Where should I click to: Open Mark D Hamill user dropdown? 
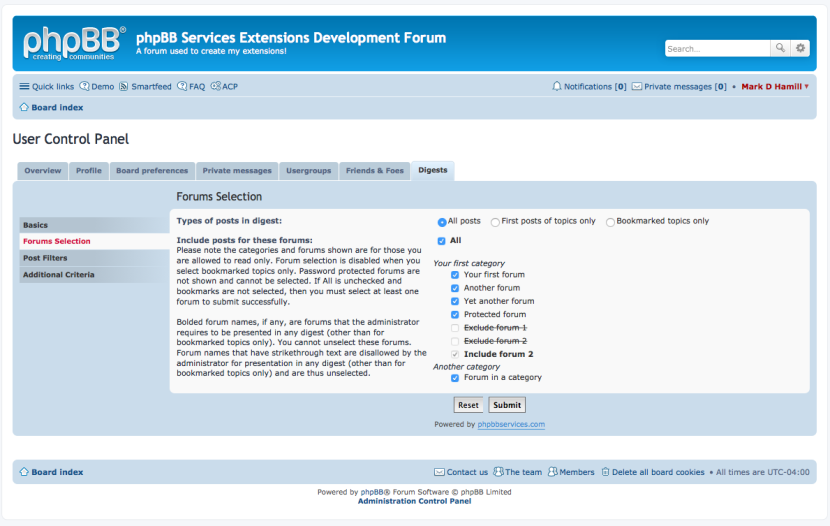click(x=775, y=87)
